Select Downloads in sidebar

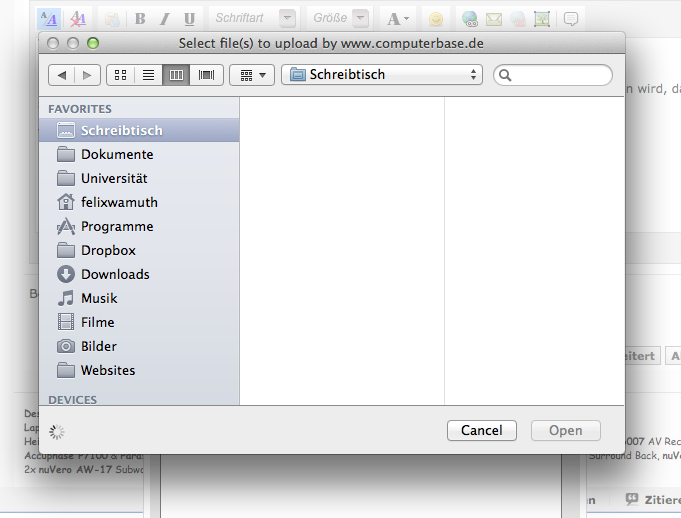(139, 274)
